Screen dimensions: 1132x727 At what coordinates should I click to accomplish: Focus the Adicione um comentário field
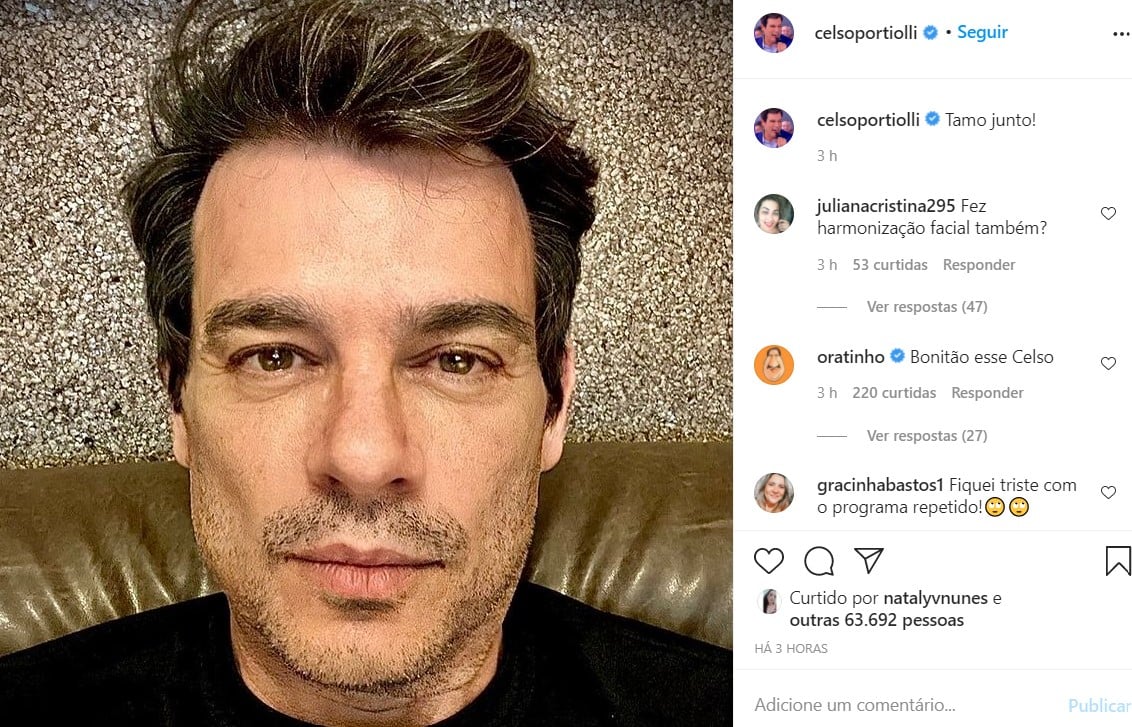tap(906, 705)
